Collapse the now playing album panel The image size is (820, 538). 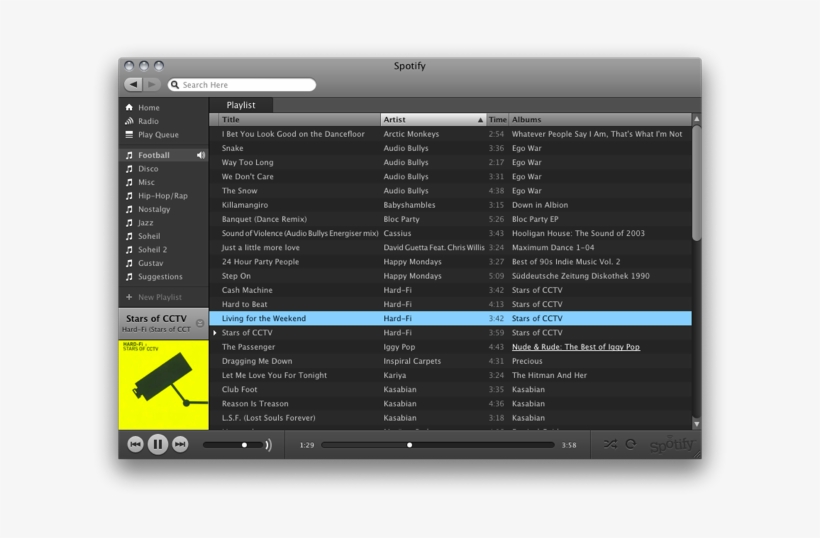200,323
